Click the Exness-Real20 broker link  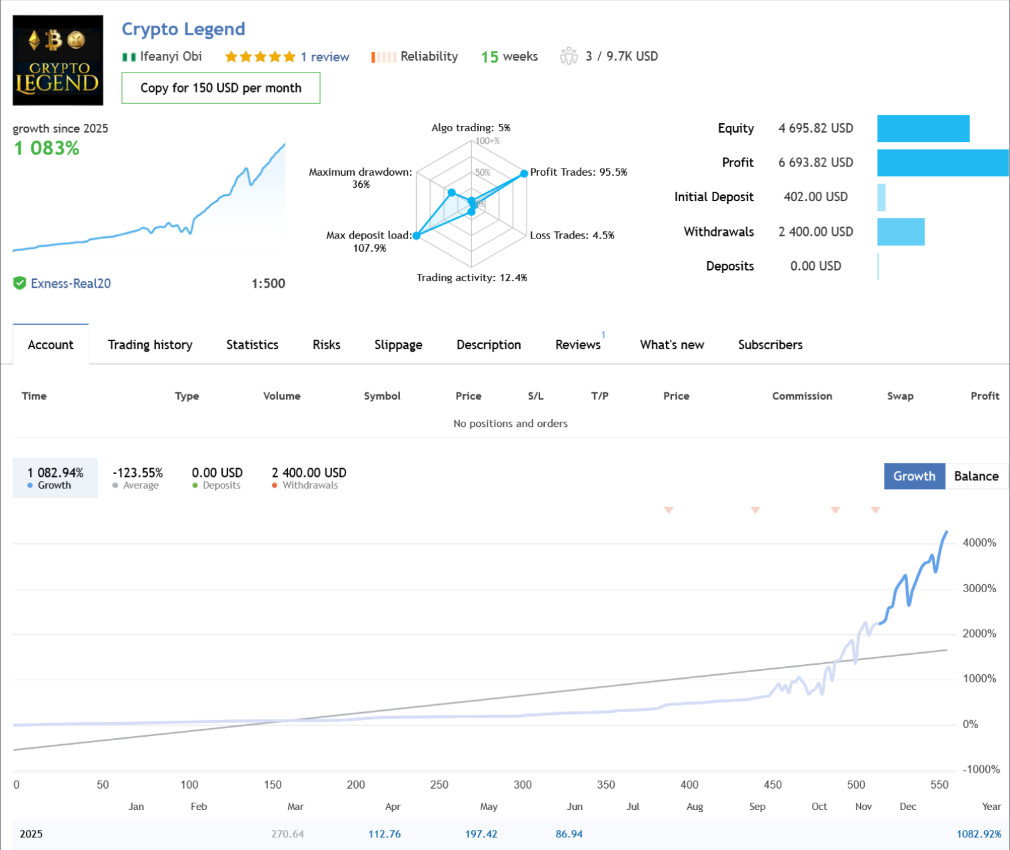click(71, 283)
